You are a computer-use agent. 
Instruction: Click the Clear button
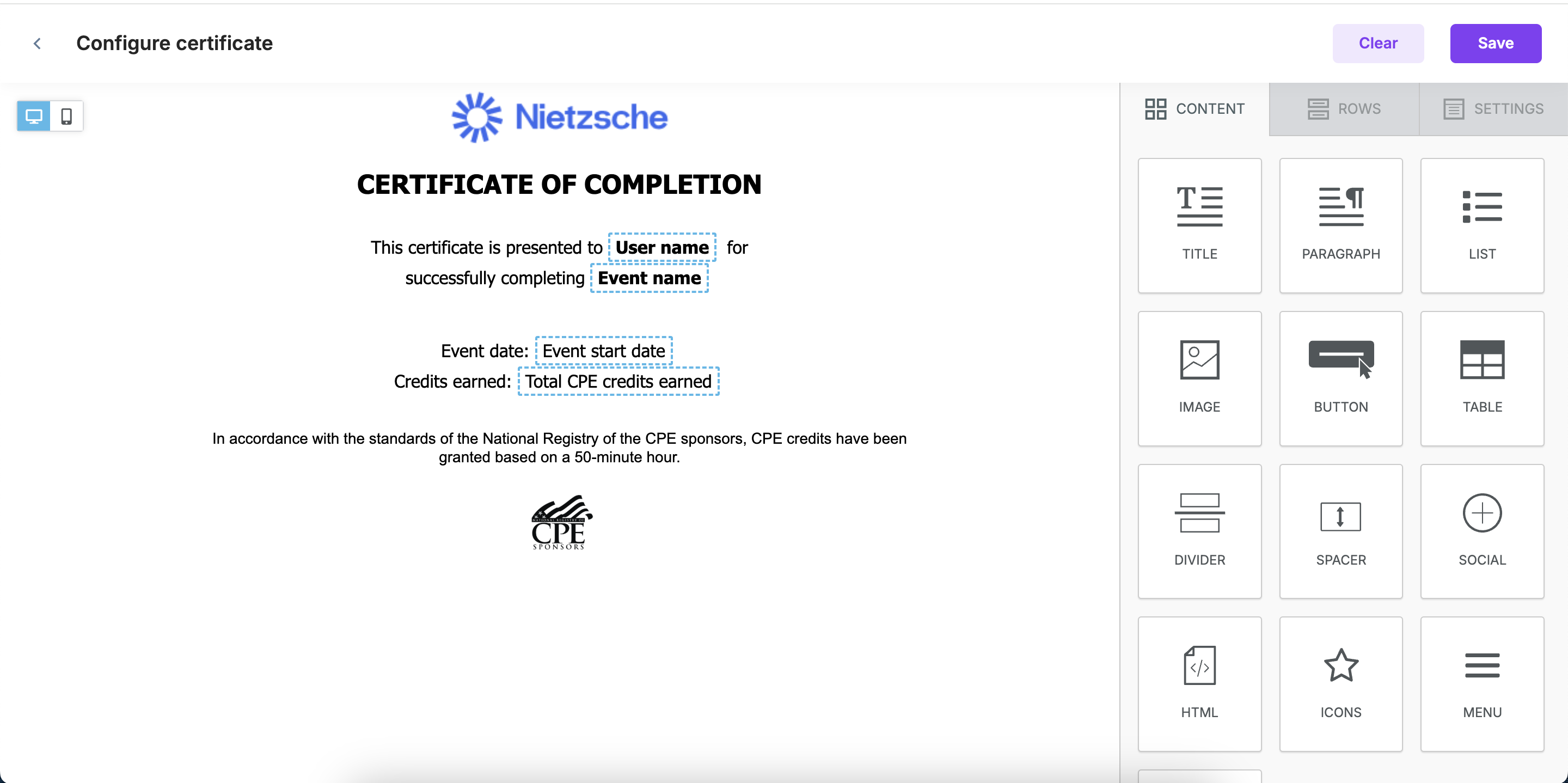(x=1377, y=43)
